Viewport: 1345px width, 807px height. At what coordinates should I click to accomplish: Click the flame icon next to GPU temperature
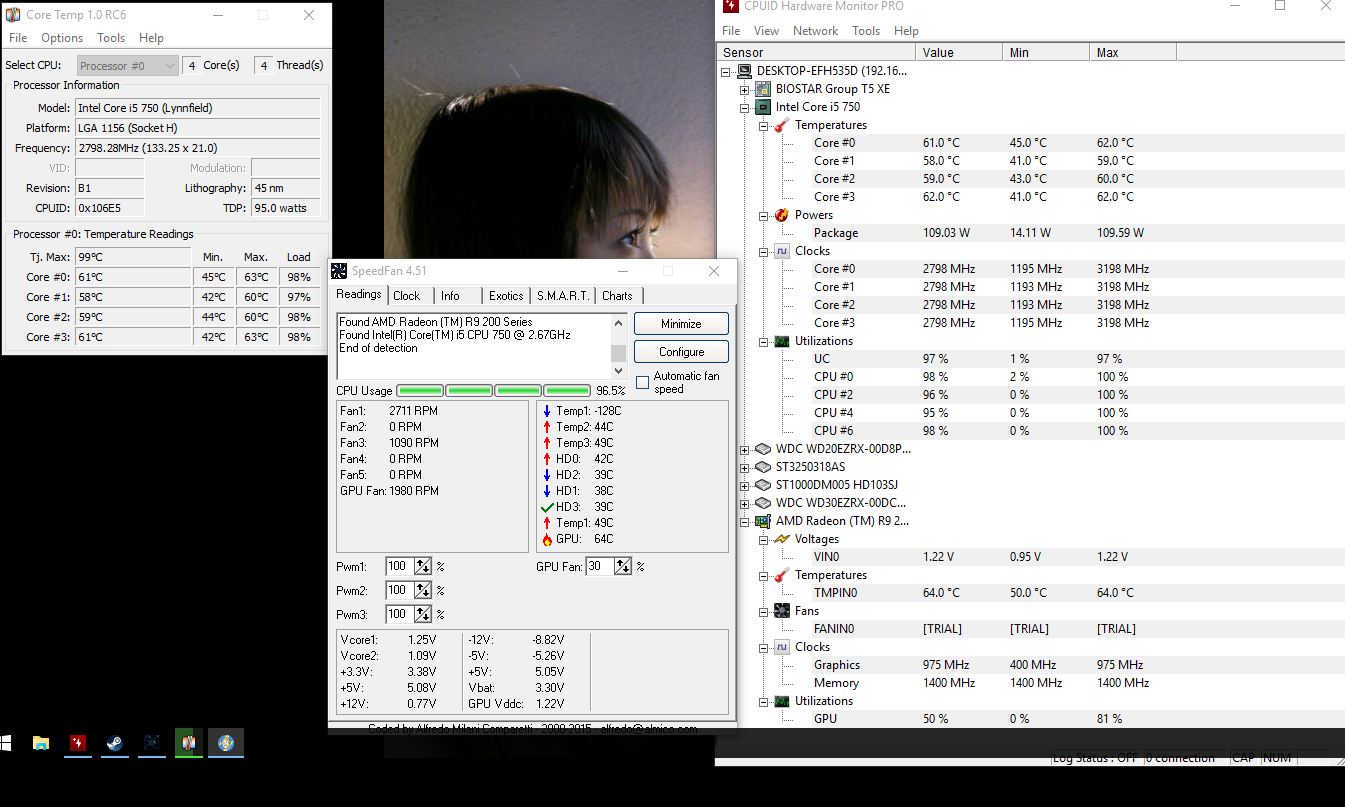point(546,539)
